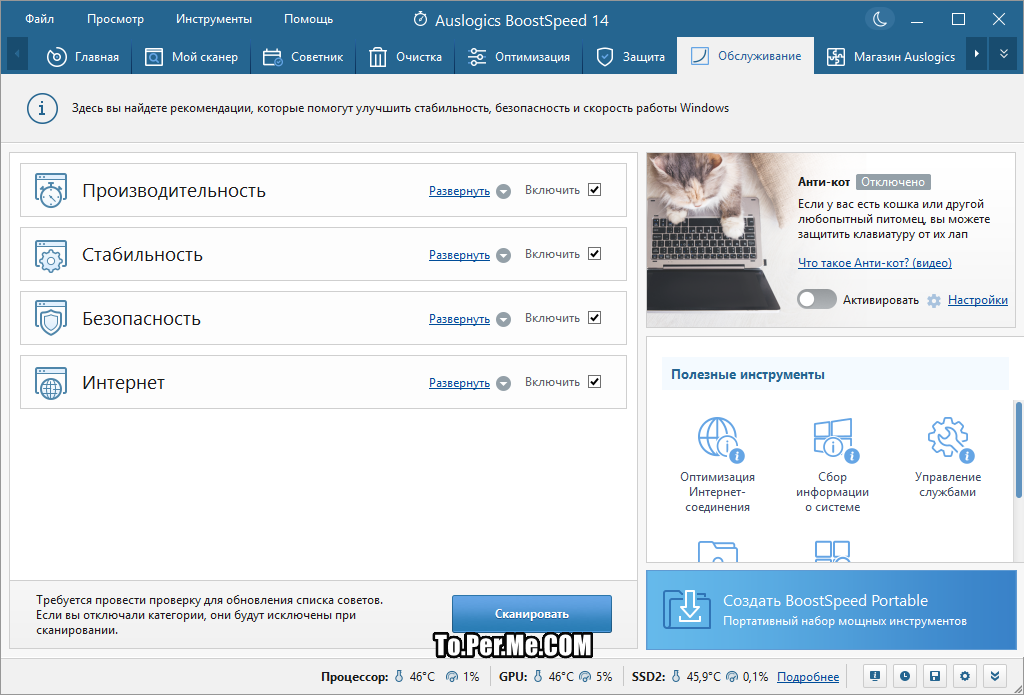Viewport: 1024px width, 695px height.
Task: Expand Стабильность with the arrow button
Action: click(x=503, y=255)
